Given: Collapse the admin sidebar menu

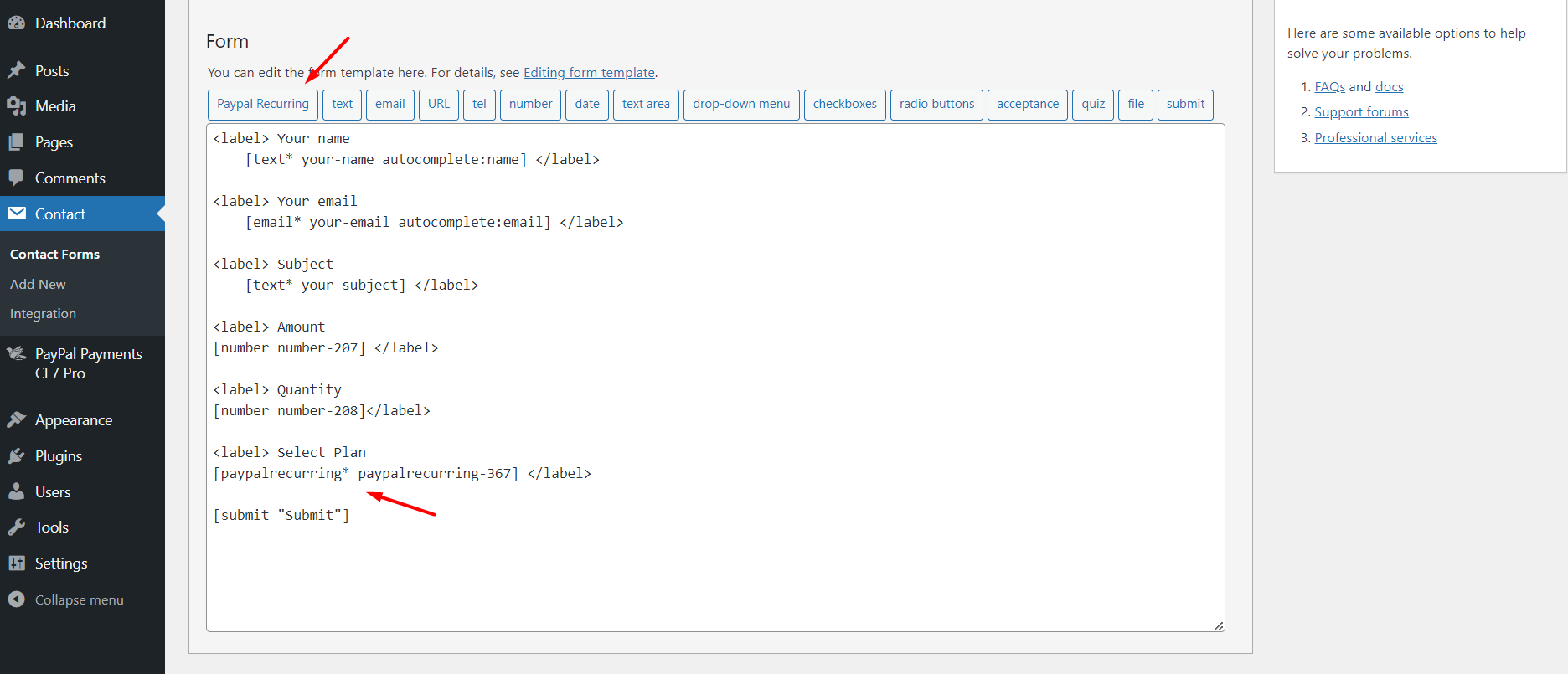Looking at the screenshot, I should [x=79, y=599].
